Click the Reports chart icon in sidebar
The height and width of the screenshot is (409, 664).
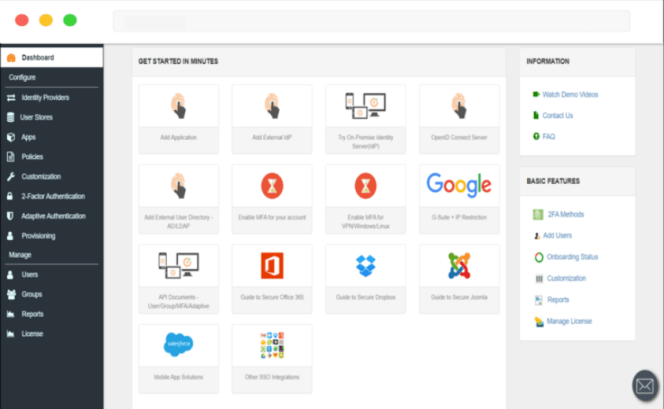click(x=11, y=314)
